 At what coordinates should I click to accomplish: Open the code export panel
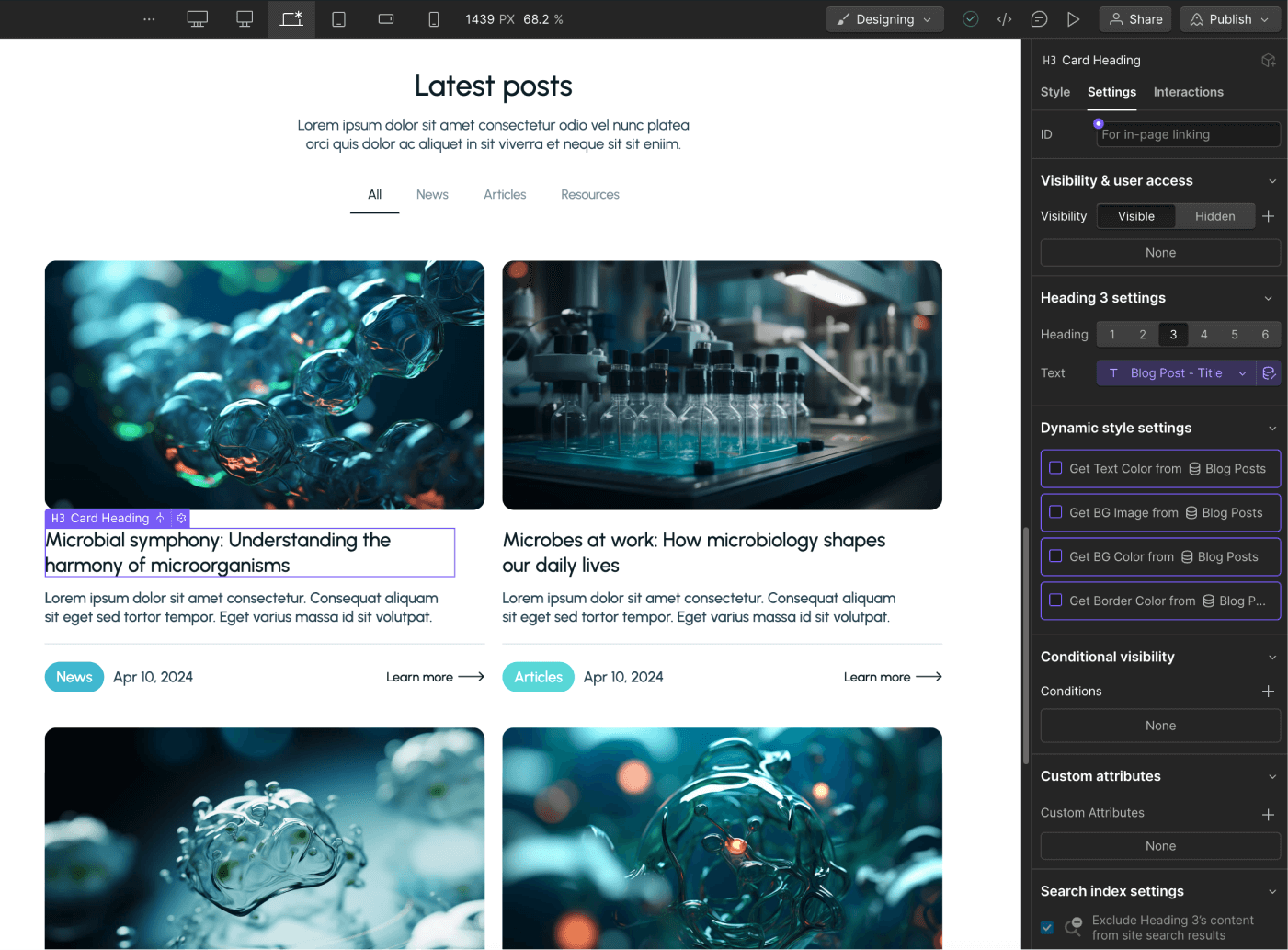coord(1004,18)
